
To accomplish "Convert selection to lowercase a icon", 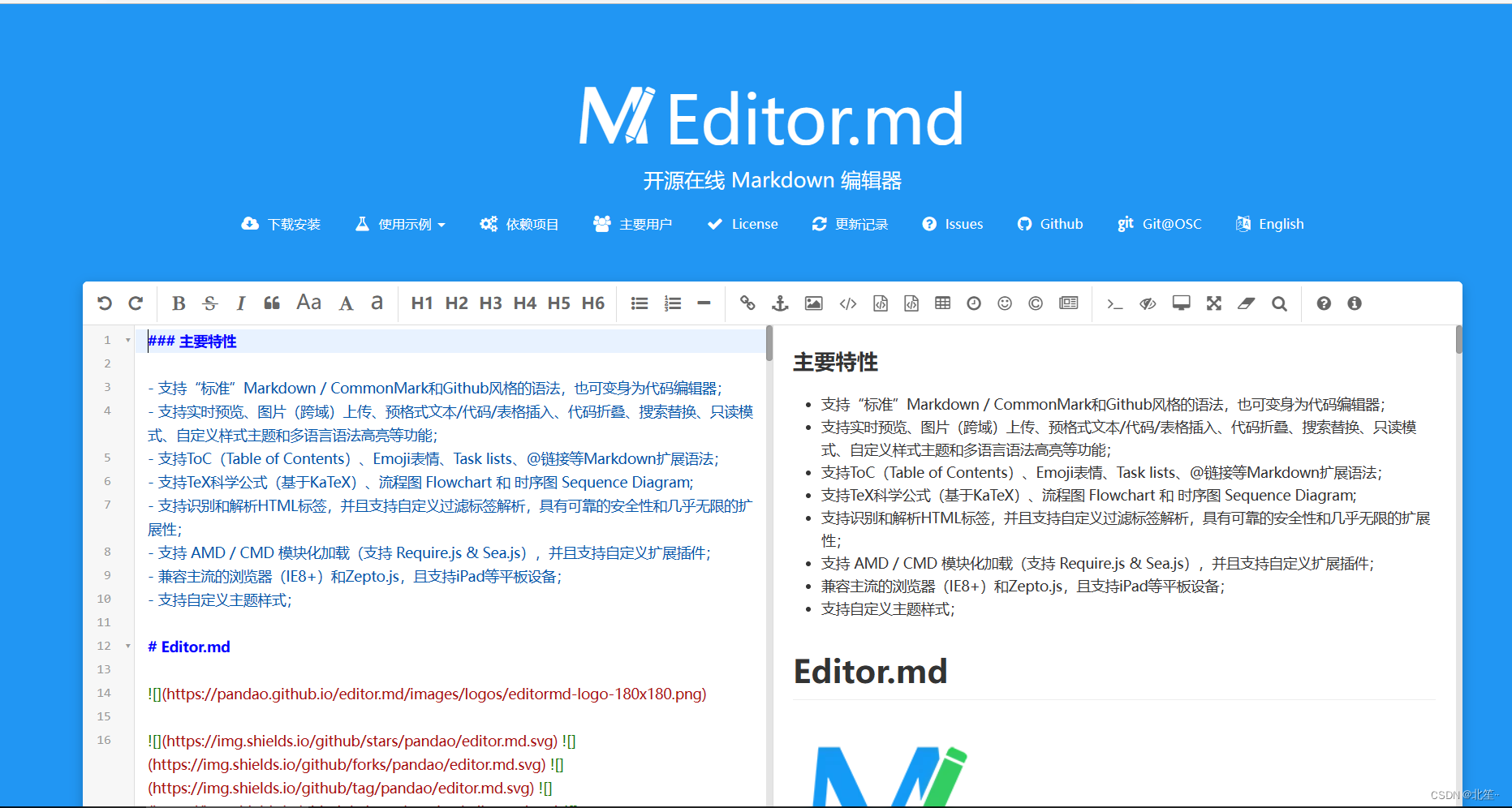I will (377, 303).
